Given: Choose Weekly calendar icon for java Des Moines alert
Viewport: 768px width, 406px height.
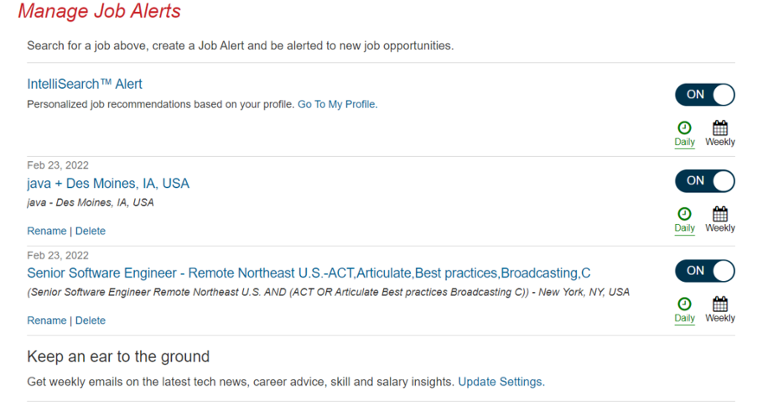Looking at the screenshot, I should point(720,214).
